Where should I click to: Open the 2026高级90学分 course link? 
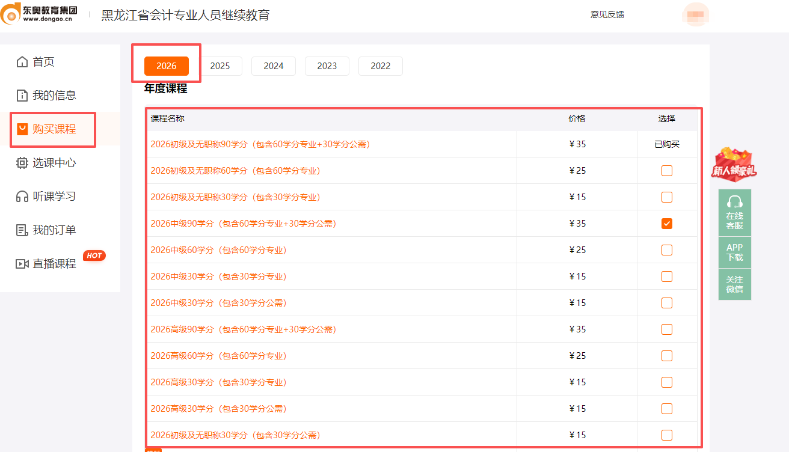[x=243, y=329]
